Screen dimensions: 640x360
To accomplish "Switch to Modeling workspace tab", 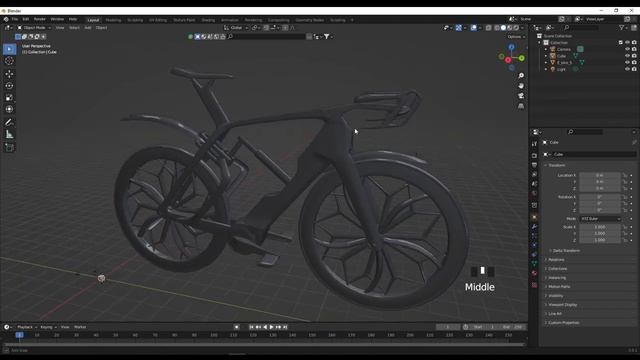I will tap(113, 20).
